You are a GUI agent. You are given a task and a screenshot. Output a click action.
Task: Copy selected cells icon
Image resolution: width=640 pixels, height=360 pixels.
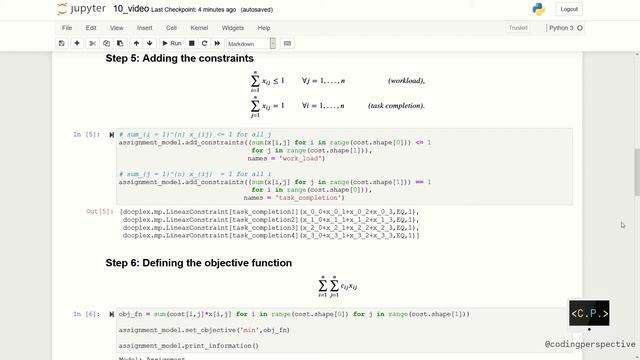click(106, 43)
